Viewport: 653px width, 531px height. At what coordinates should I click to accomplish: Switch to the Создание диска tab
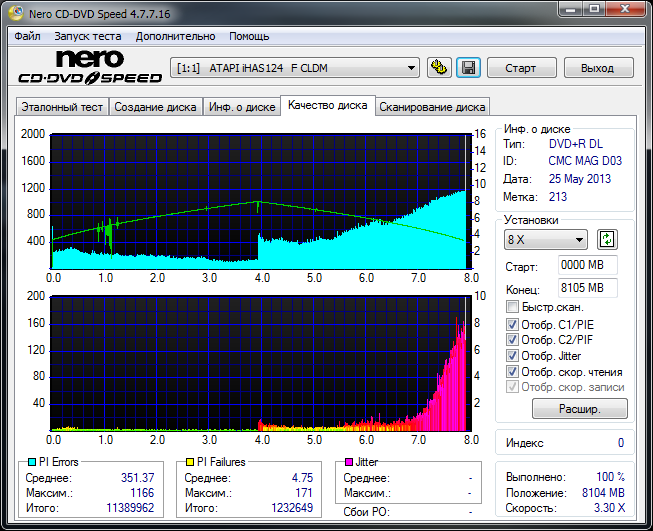(155, 107)
